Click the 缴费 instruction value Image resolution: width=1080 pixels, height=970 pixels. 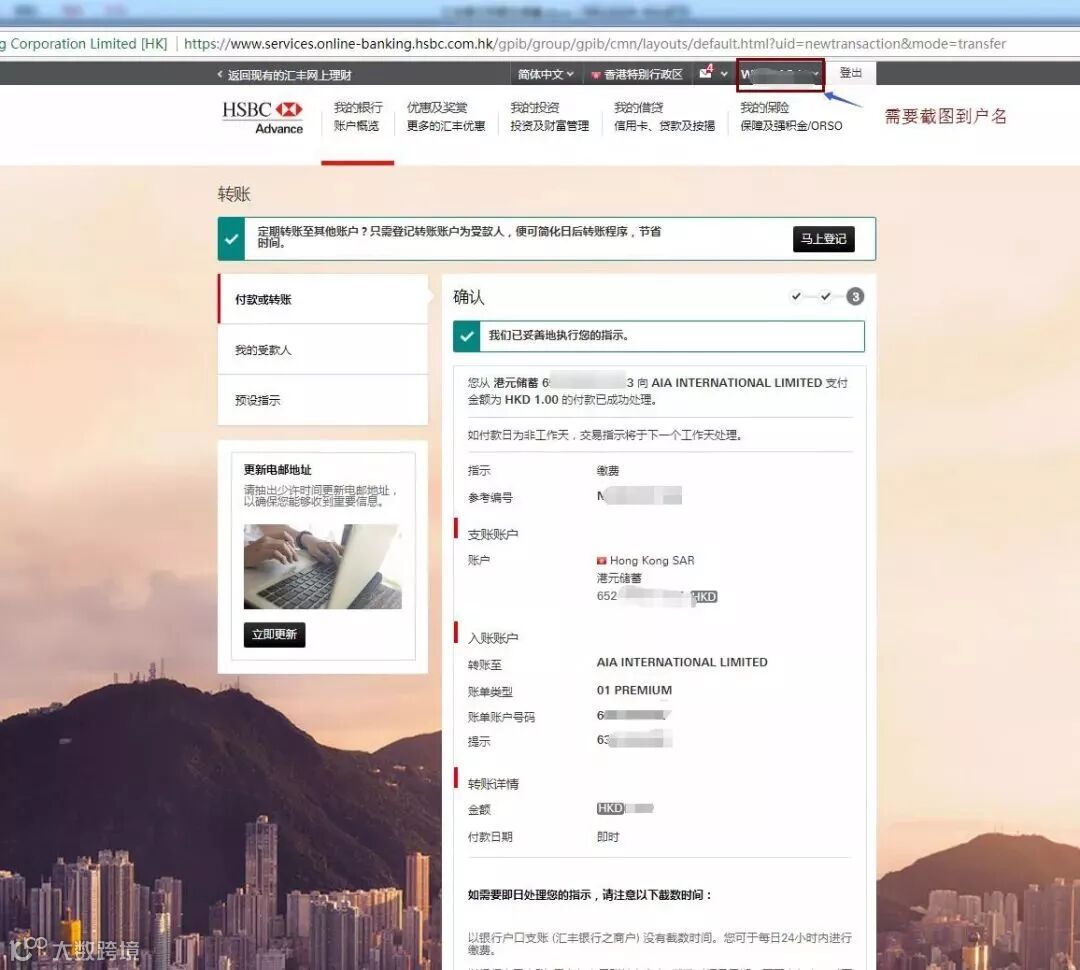click(x=608, y=471)
